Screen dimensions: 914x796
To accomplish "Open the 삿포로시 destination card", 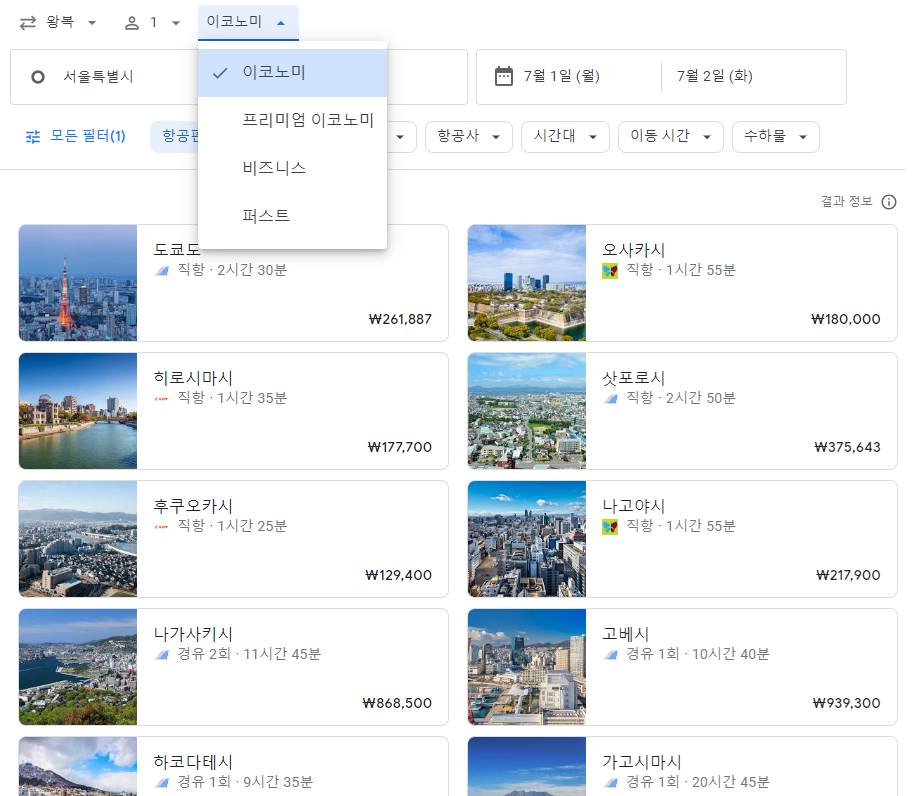I will coord(683,411).
